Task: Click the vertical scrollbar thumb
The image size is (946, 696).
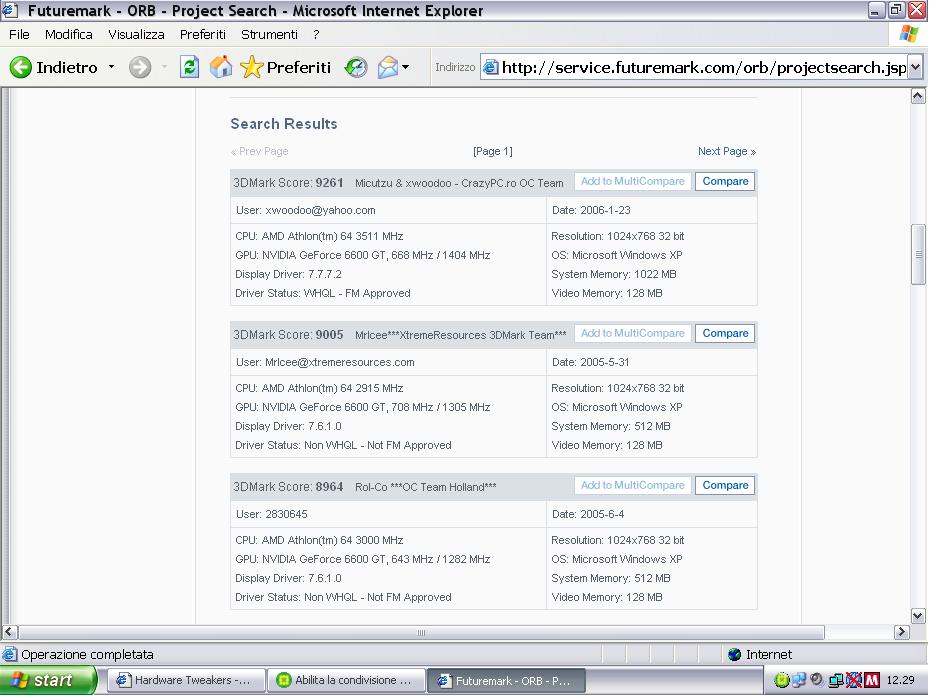Action: click(x=918, y=254)
